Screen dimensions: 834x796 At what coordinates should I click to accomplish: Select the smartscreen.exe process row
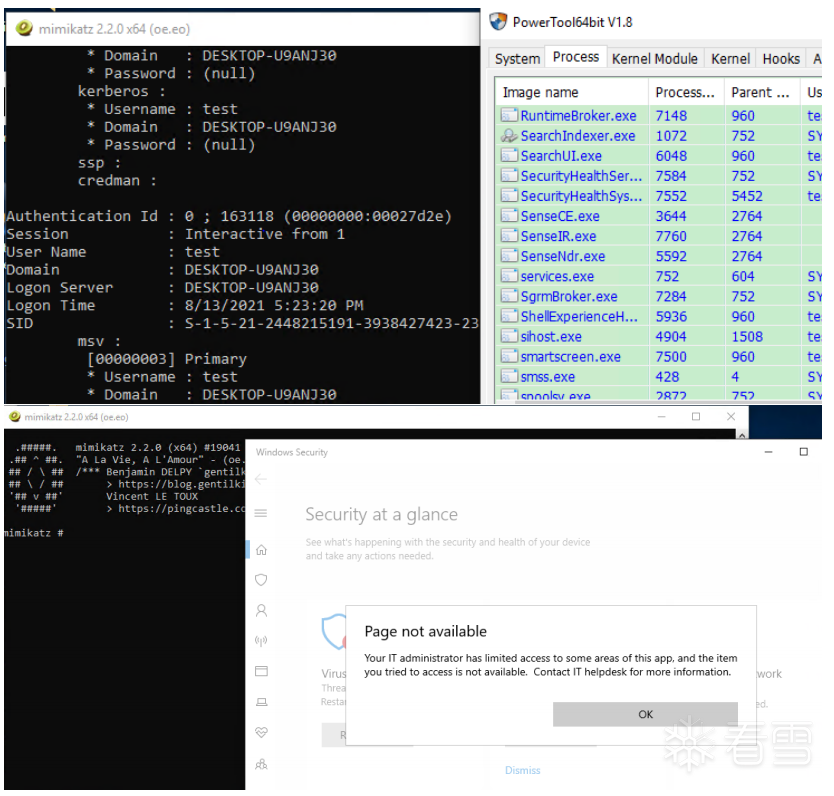click(660, 357)
